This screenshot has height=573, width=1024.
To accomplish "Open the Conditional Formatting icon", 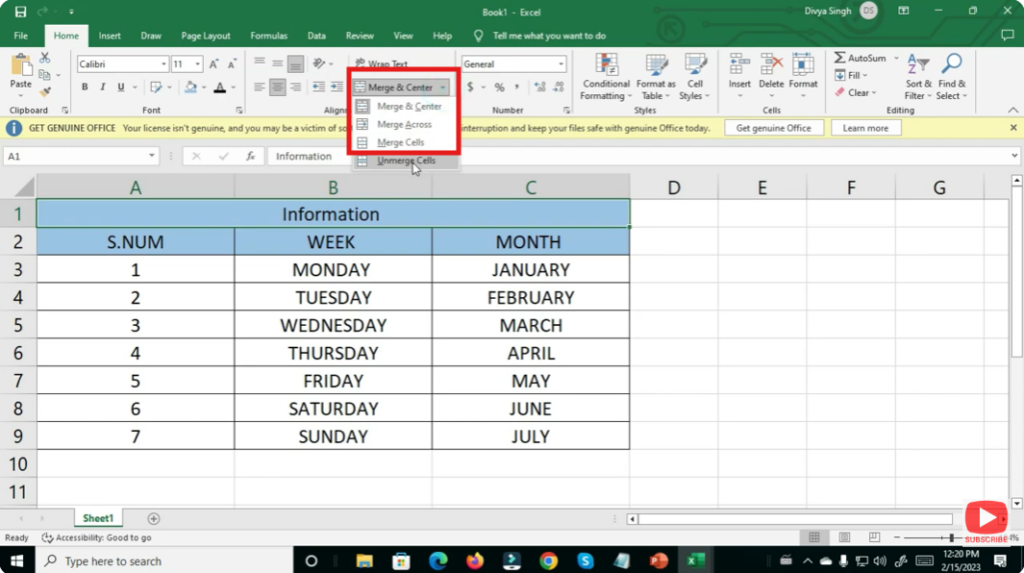I will (x=606, y=65).
